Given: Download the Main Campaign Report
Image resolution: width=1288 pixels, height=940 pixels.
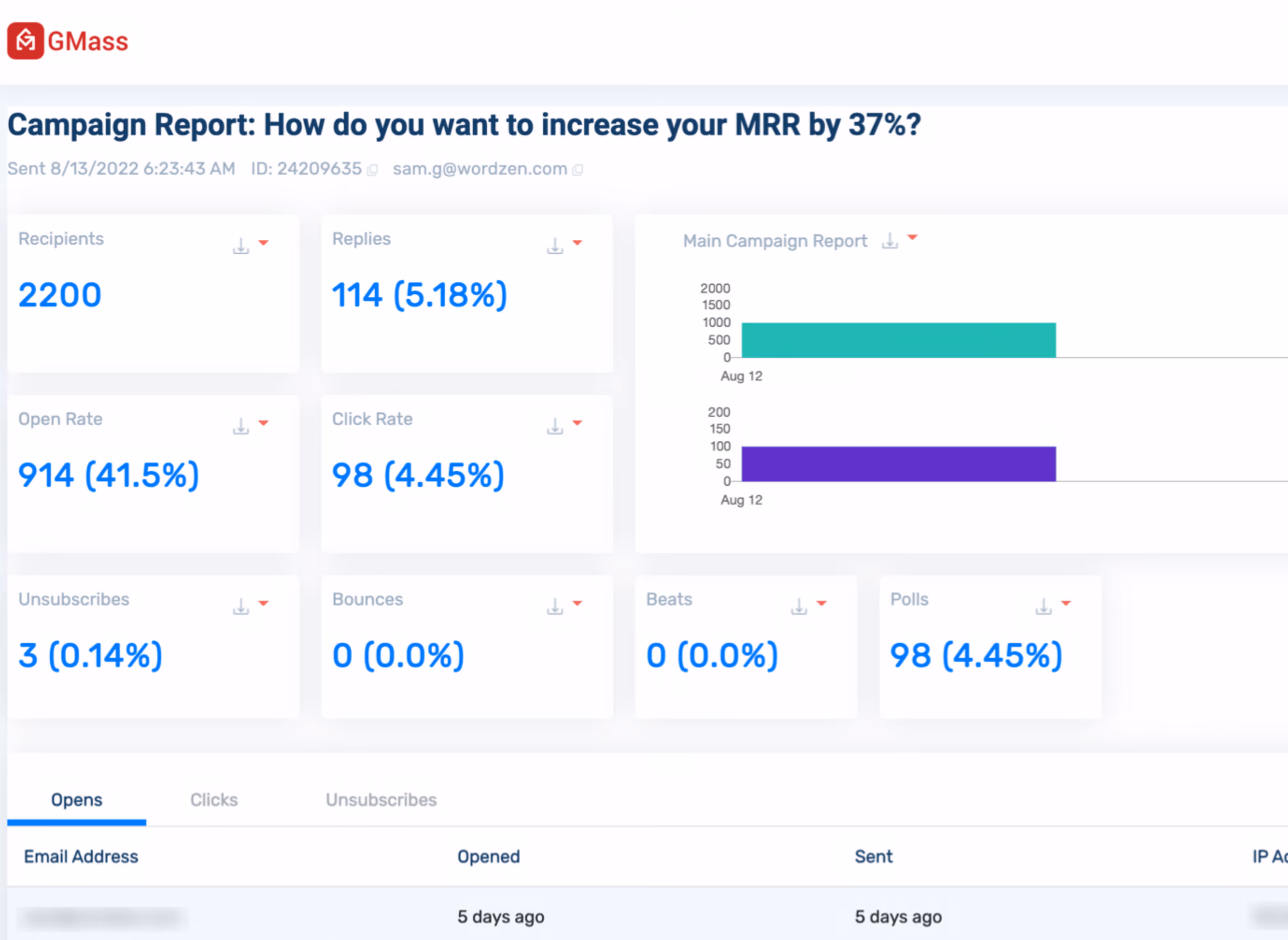Looking at the screenshot, I should pyautogui.click(x=890, y=241).
